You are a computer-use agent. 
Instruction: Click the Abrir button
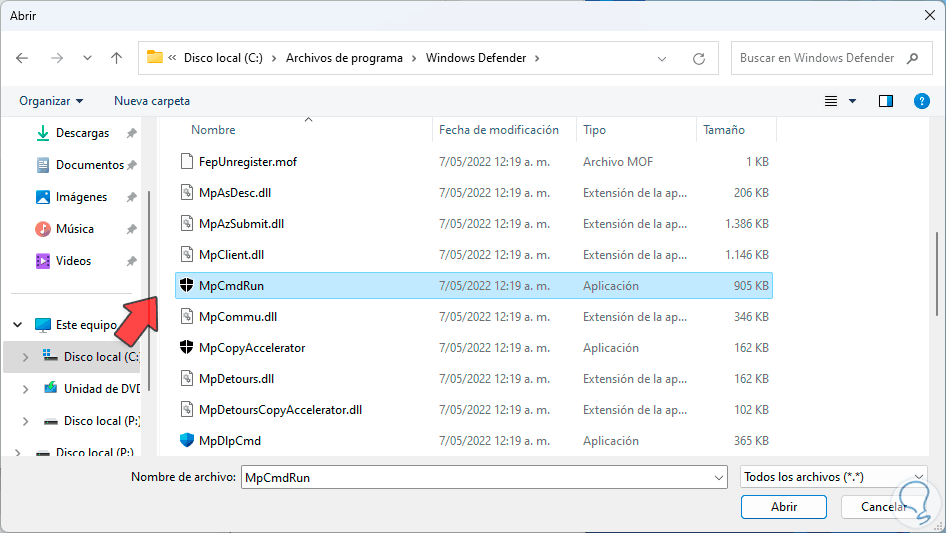784,507
